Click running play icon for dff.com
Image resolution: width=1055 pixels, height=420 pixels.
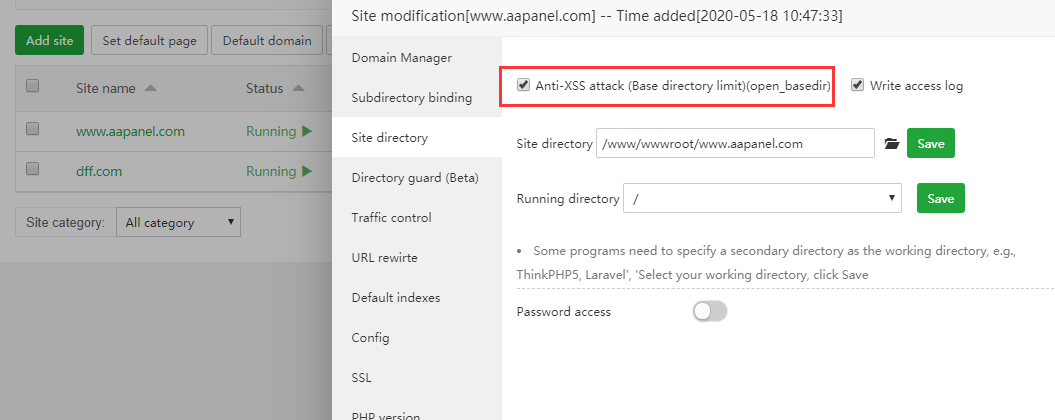(306, 171)
